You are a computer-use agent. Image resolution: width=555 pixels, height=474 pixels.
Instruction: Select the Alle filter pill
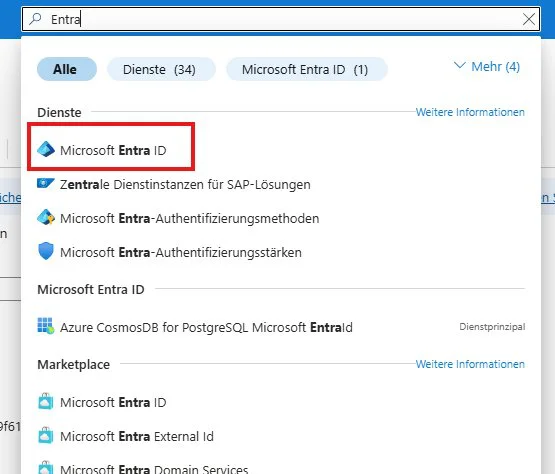pyautogui.click(x=67, y=69)
